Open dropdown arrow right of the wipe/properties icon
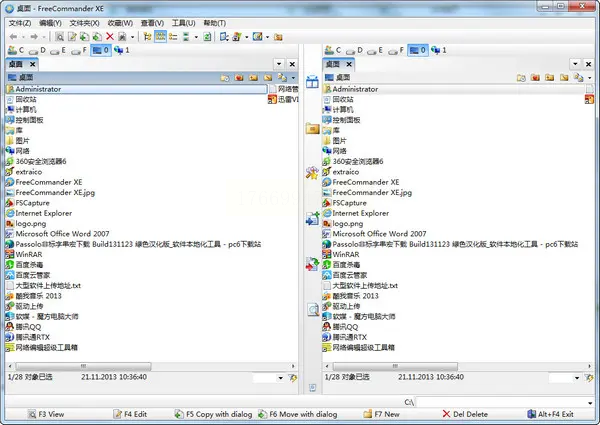600x425 pixels. 133,37
